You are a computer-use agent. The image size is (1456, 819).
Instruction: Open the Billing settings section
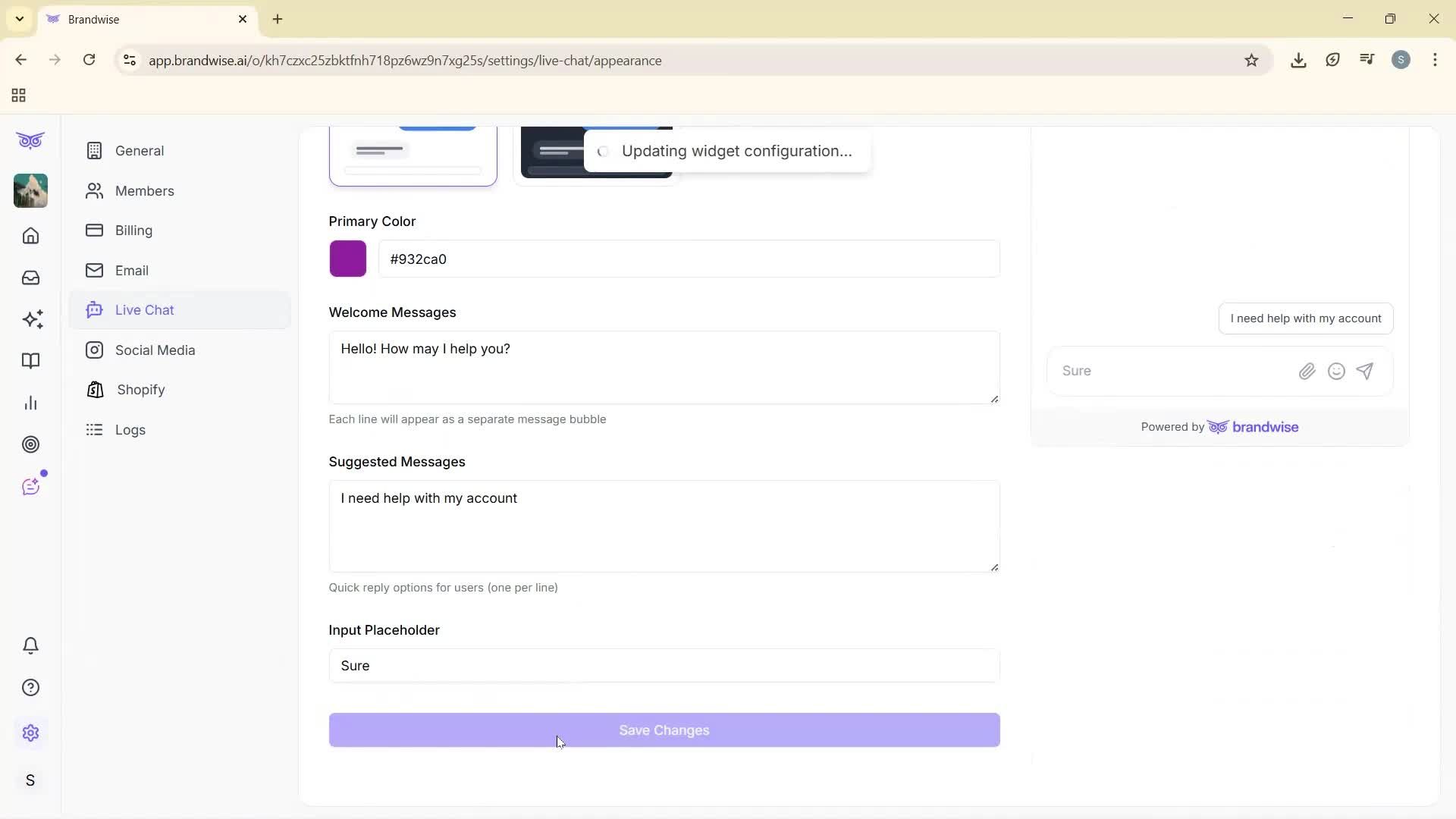click(133, 231)
